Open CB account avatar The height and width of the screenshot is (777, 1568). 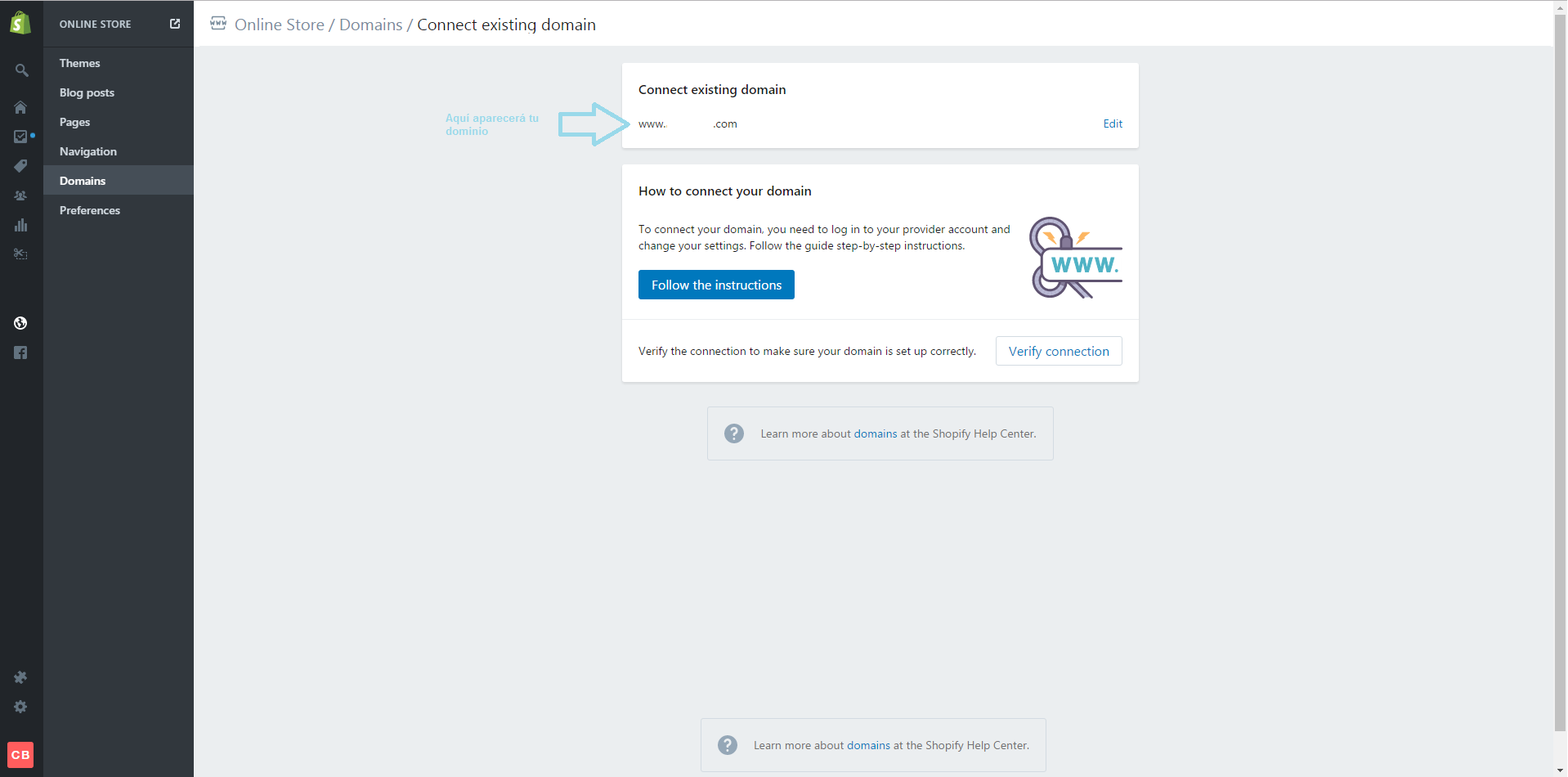(x=20, y=755)
